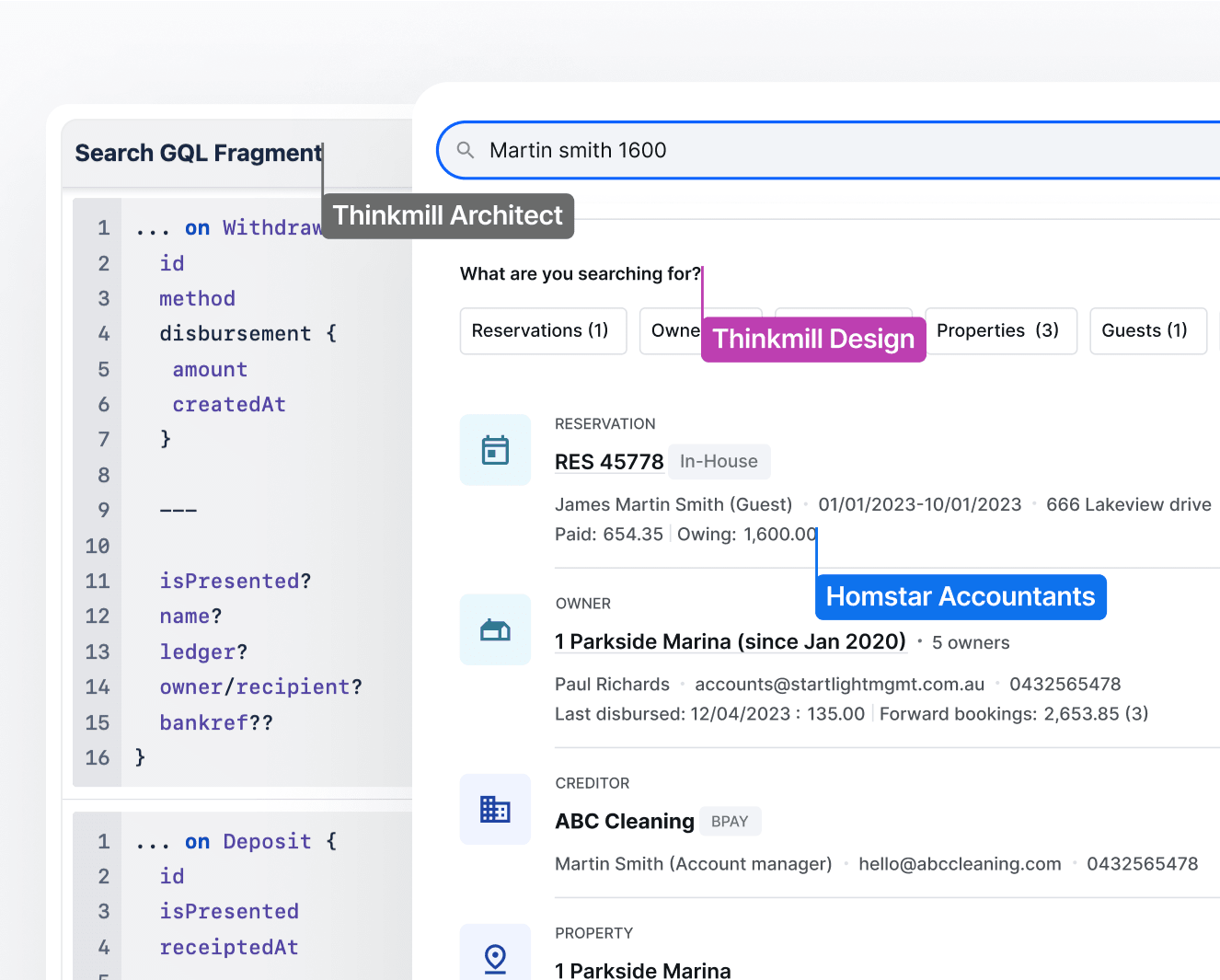Click the search field containing Martin smith 1600
Viewport: 1220px width, 980px height.
coord(829,150)
